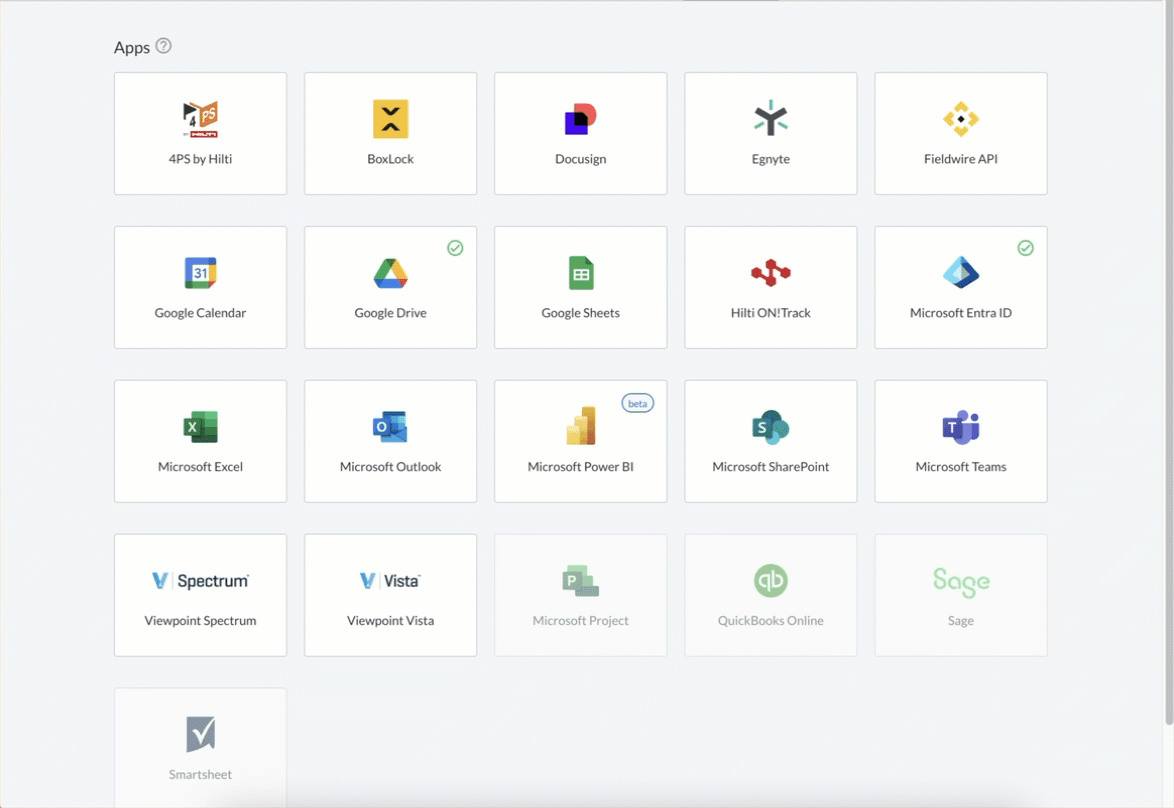Select the Viewpoint Vista card

pos(390,595)
